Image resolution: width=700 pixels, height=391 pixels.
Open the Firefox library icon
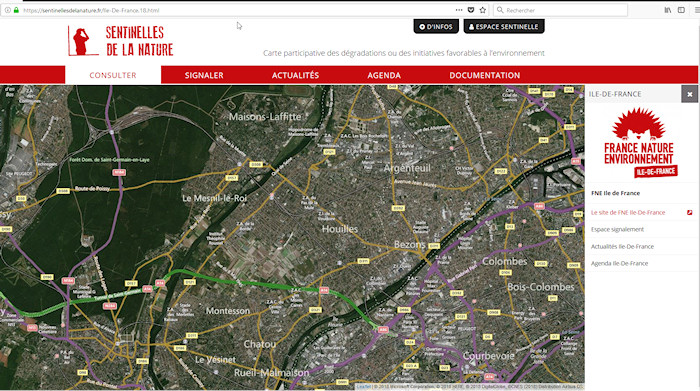[667, 10]
